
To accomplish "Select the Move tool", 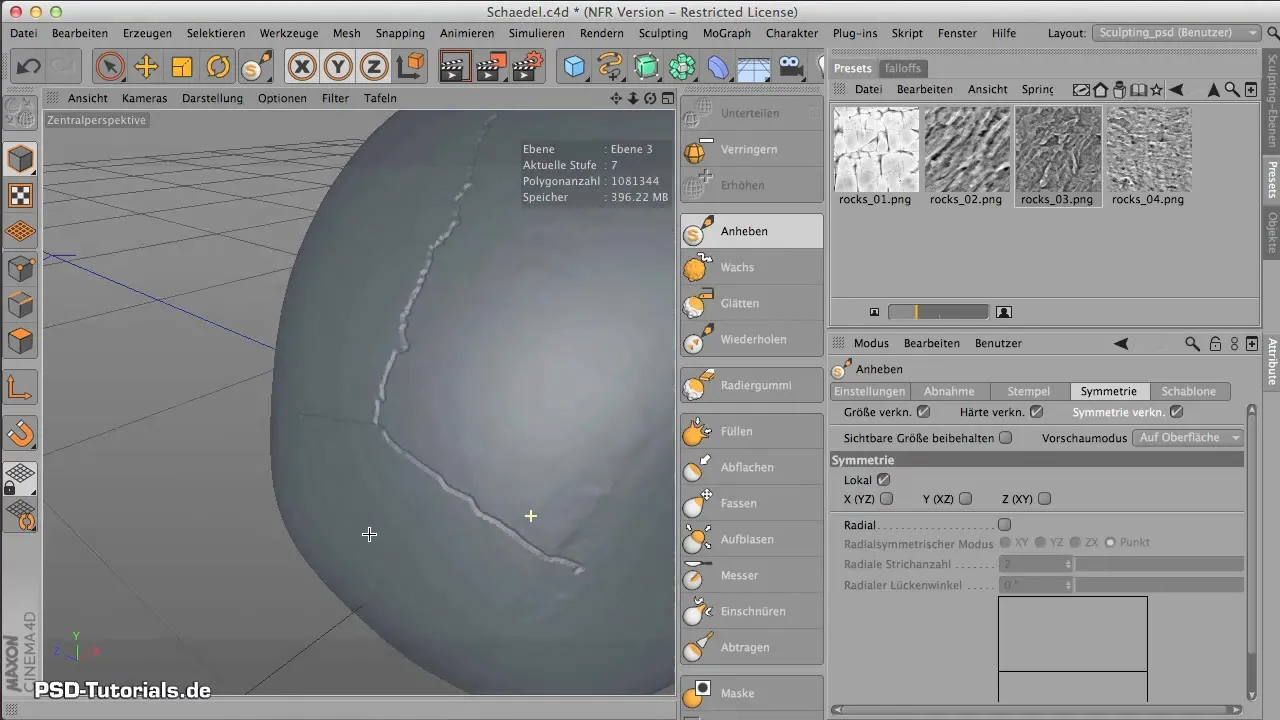I will click(146, 67).
